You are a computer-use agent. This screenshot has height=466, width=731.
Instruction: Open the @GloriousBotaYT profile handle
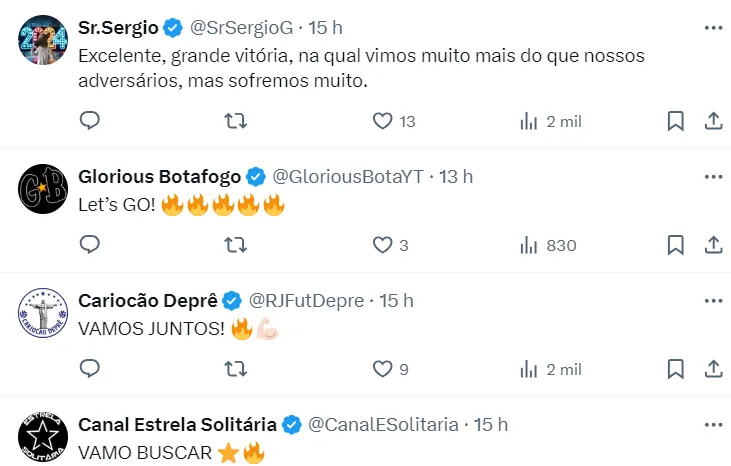[x=348, y=177]
